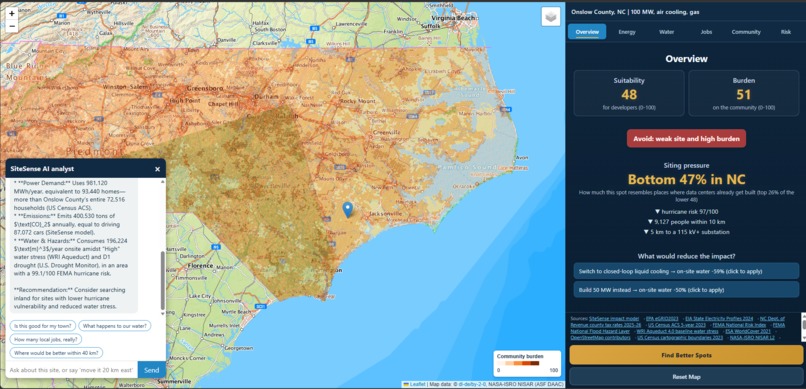806x389 pixels.
Task: Switch to the Risk tab
Action: point(785,32)
